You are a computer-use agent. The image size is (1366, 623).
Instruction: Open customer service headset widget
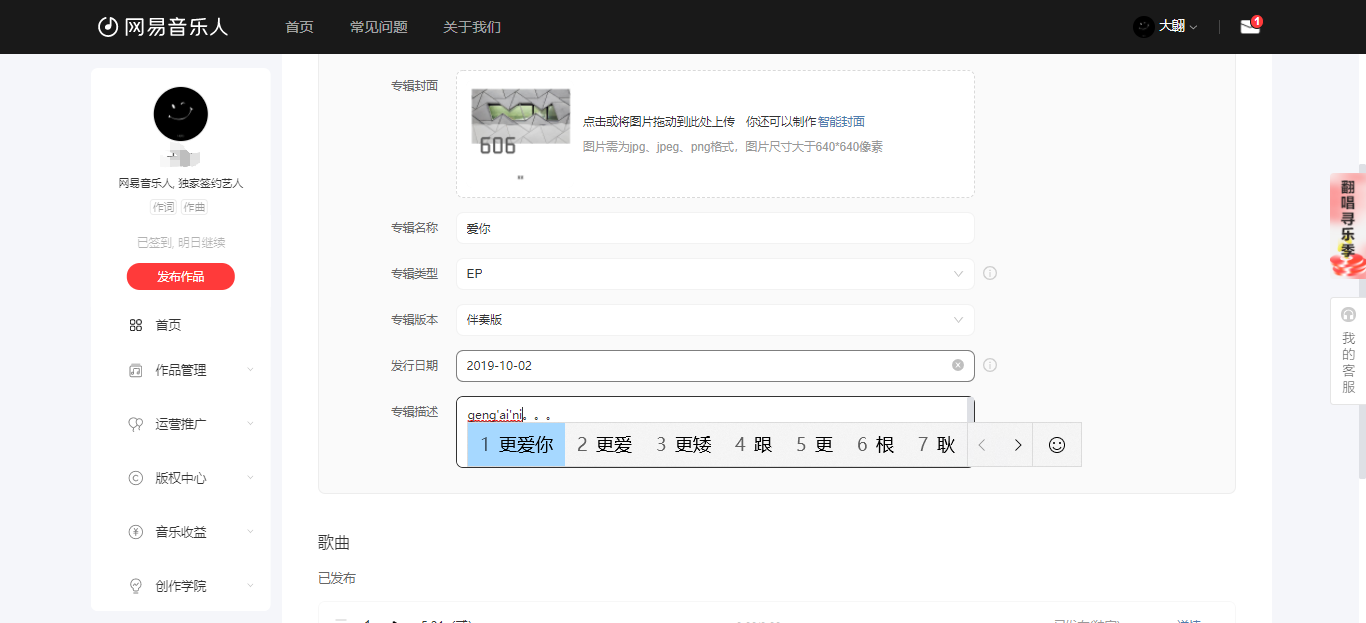[x=1348, y=351]
